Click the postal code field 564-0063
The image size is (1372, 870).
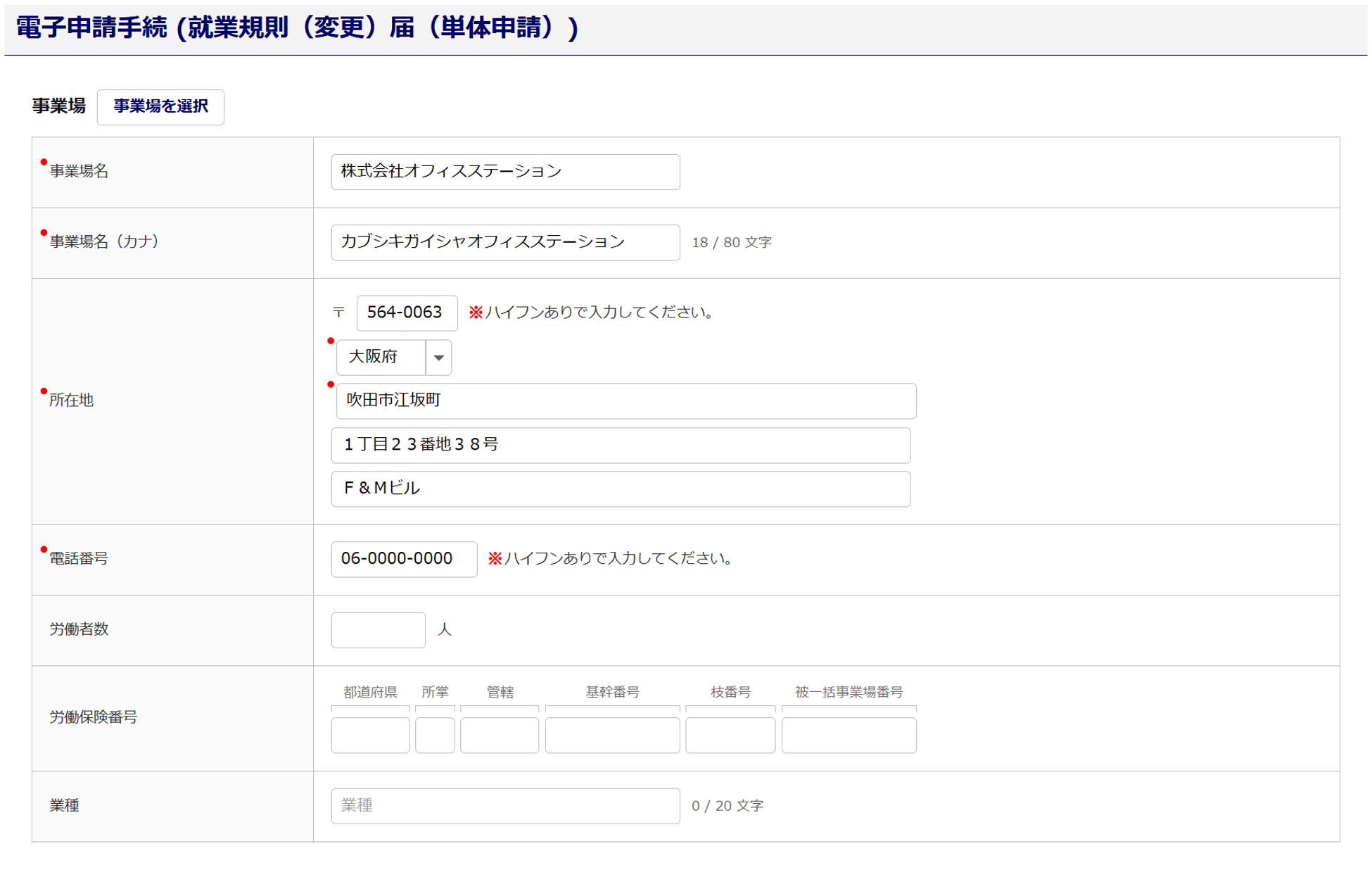[406, 313]
